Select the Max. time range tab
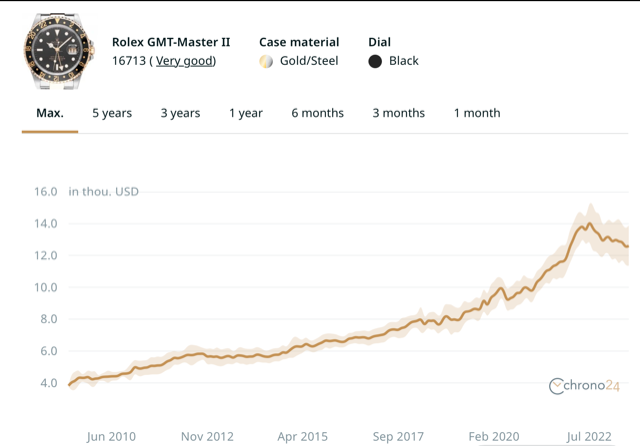 pos(50,113)
